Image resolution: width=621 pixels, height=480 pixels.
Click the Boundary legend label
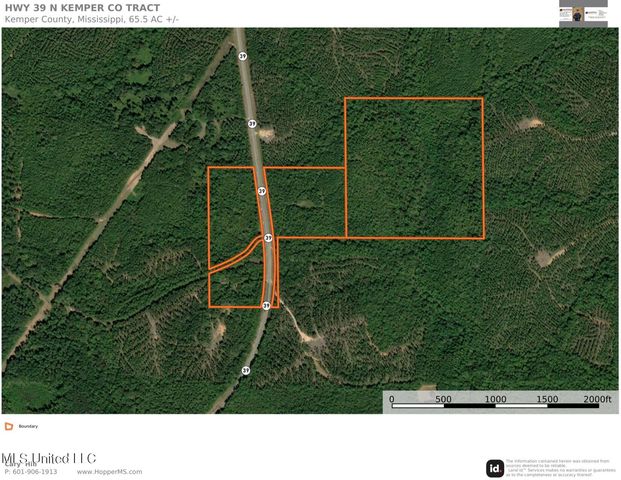point(28,426)
